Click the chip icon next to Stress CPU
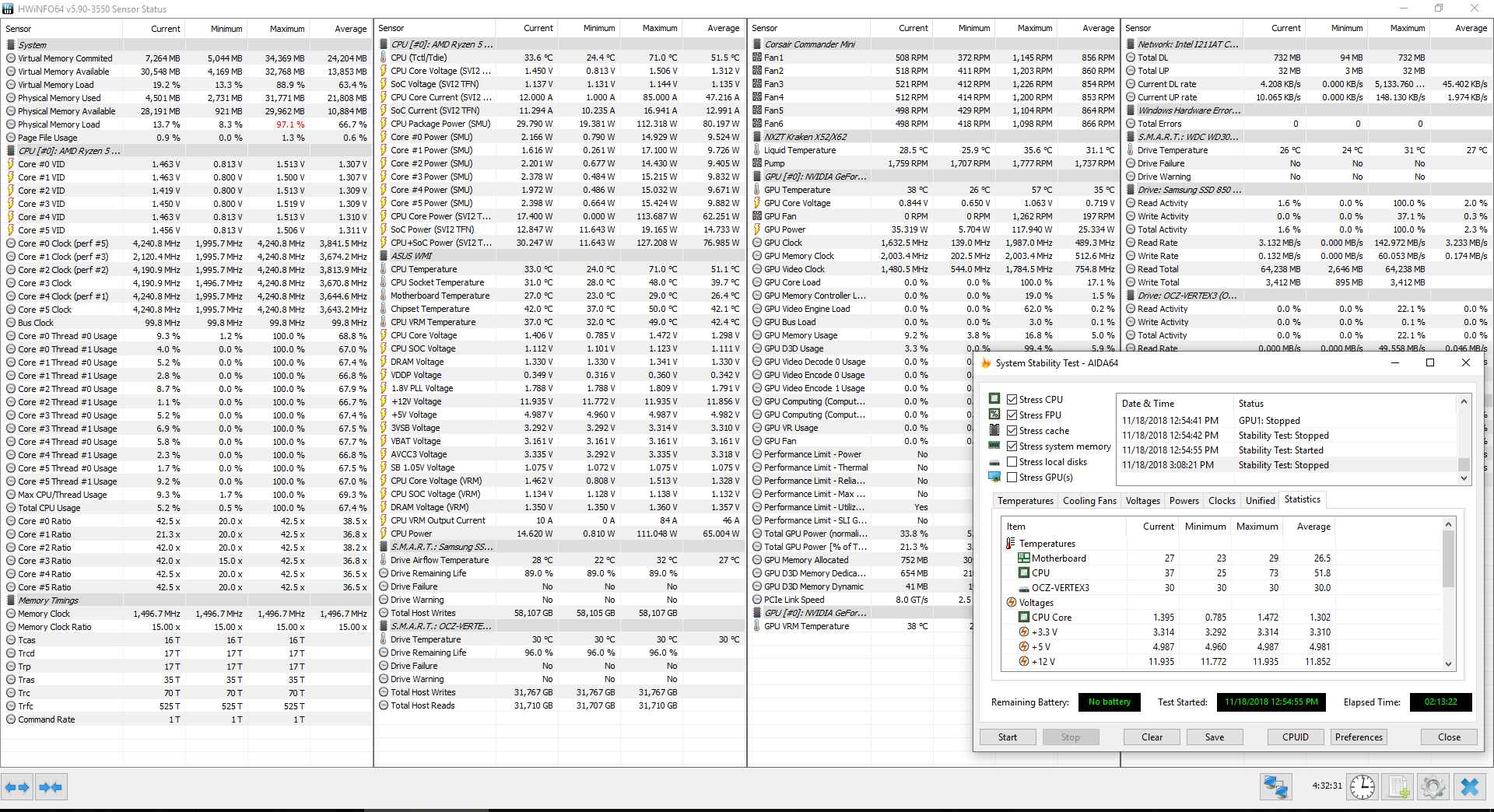The width and height of the screenshot is (1494, 812). [x=994, y=399]
